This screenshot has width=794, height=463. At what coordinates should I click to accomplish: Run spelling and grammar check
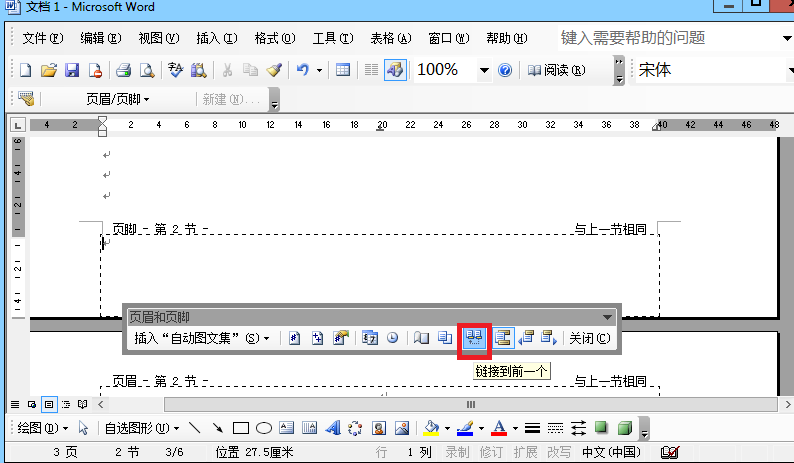(175, 70)
